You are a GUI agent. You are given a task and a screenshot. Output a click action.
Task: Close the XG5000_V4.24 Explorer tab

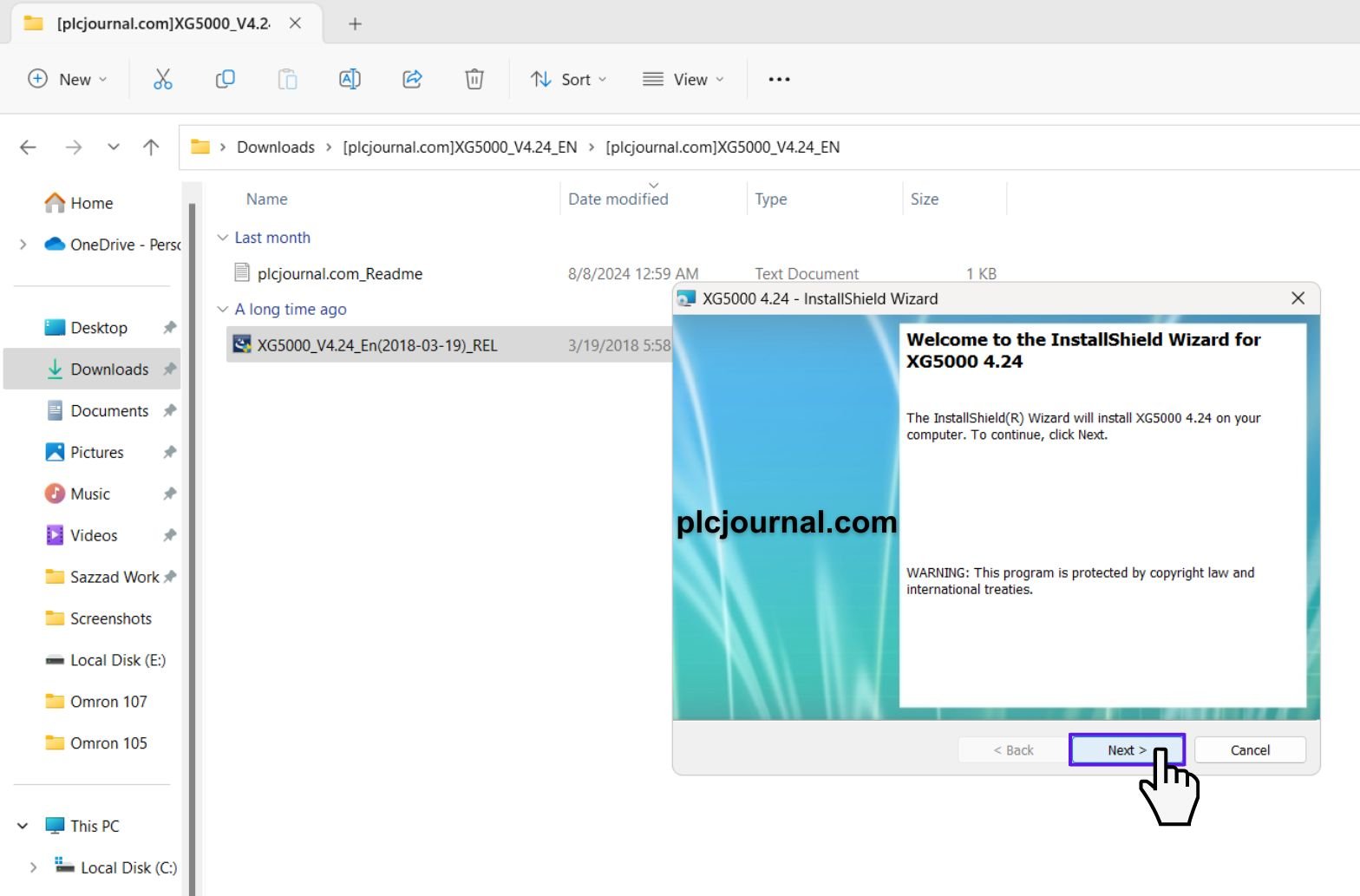[295, 23]
